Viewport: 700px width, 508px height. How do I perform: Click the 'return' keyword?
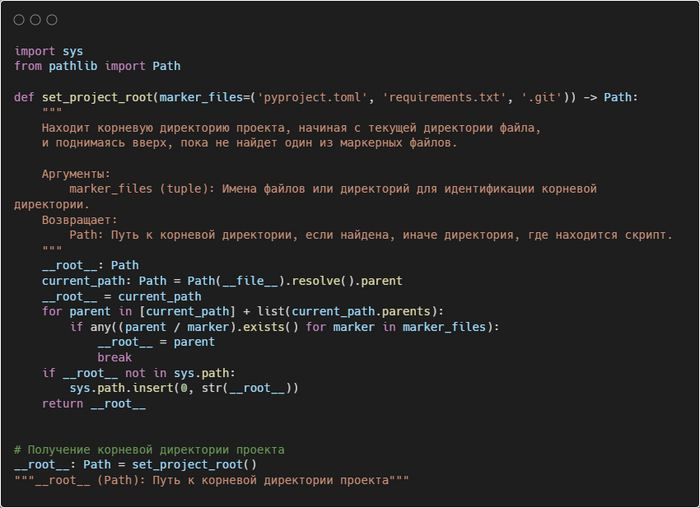point(63,404)
